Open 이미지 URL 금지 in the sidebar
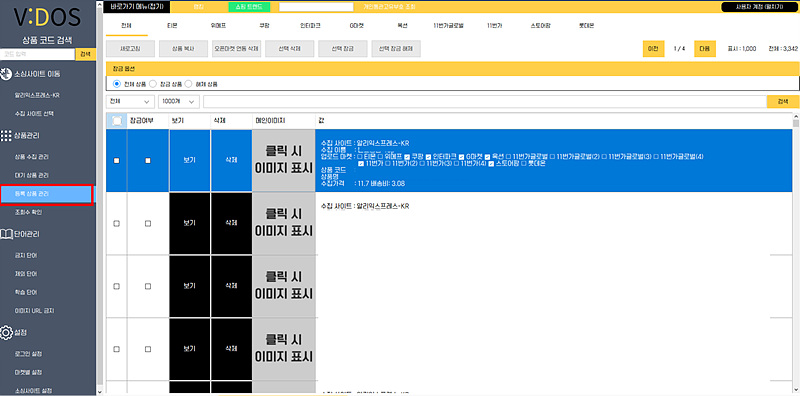Viewport: 800px width, 396px height. pyautogui.click(x=34, y=310)
